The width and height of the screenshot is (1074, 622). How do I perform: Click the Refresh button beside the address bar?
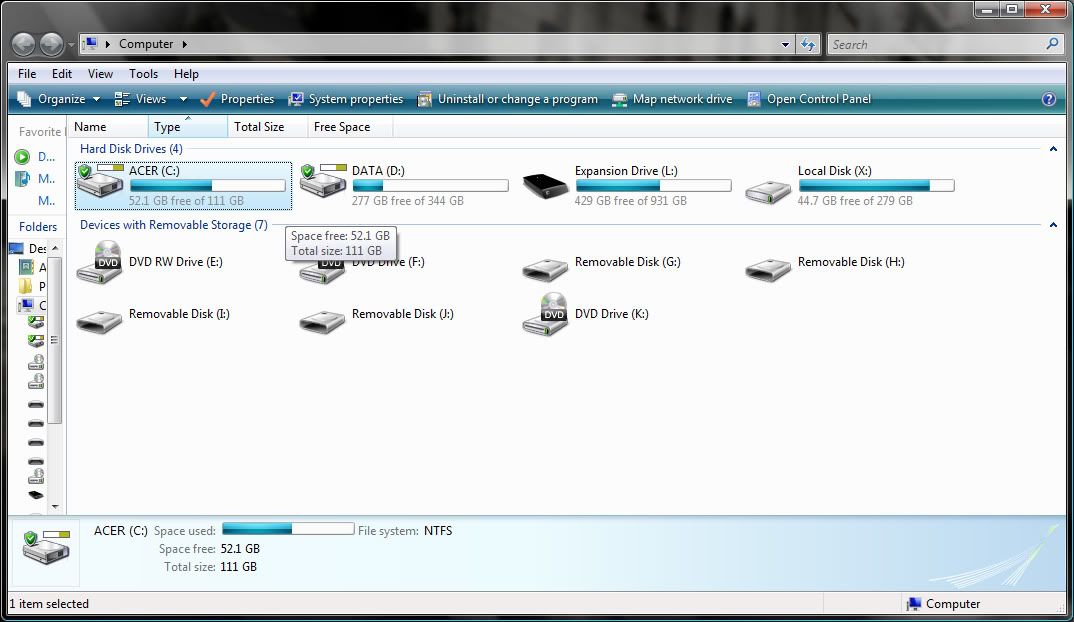pos(808,45)
